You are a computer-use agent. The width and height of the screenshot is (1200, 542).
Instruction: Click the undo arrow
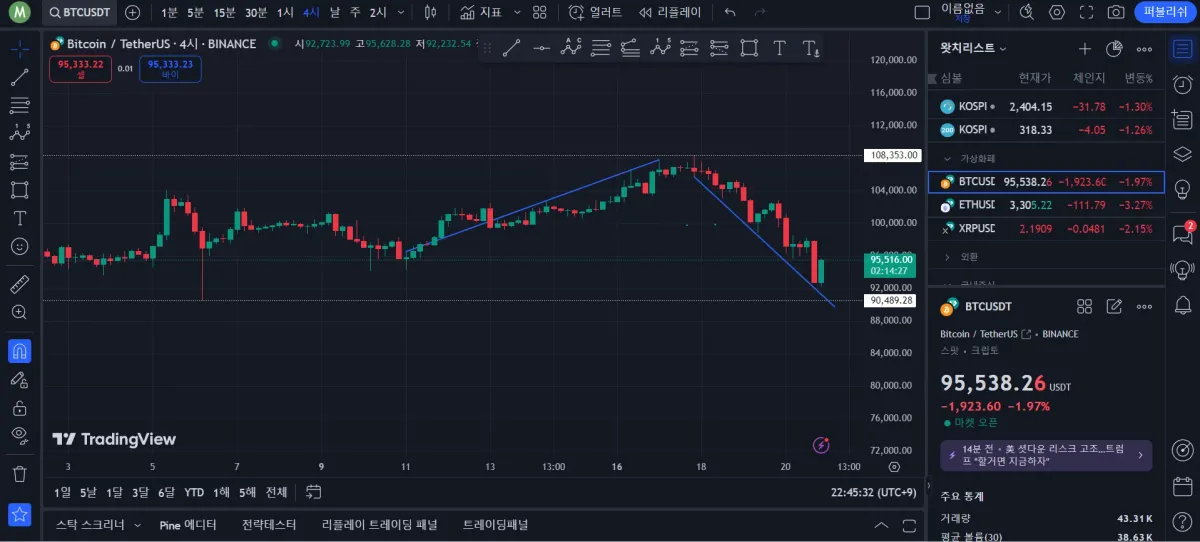point(730,12)
